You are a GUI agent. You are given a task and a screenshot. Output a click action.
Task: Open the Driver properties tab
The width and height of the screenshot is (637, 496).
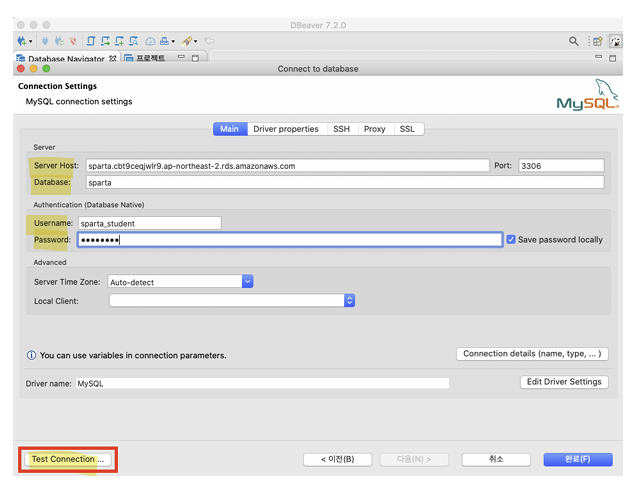click(286, 129)
